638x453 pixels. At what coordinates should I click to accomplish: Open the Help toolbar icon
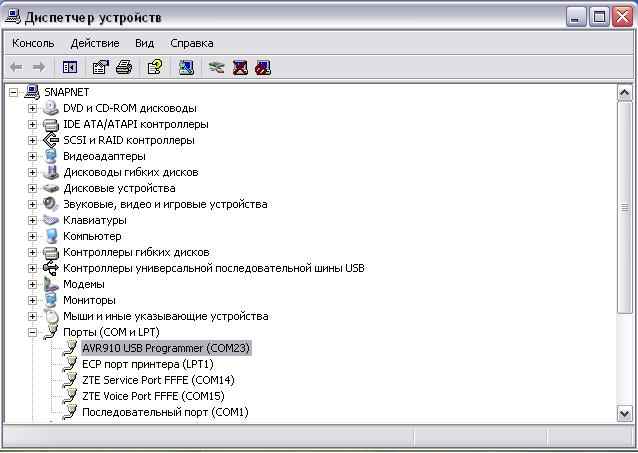(155, 67)
